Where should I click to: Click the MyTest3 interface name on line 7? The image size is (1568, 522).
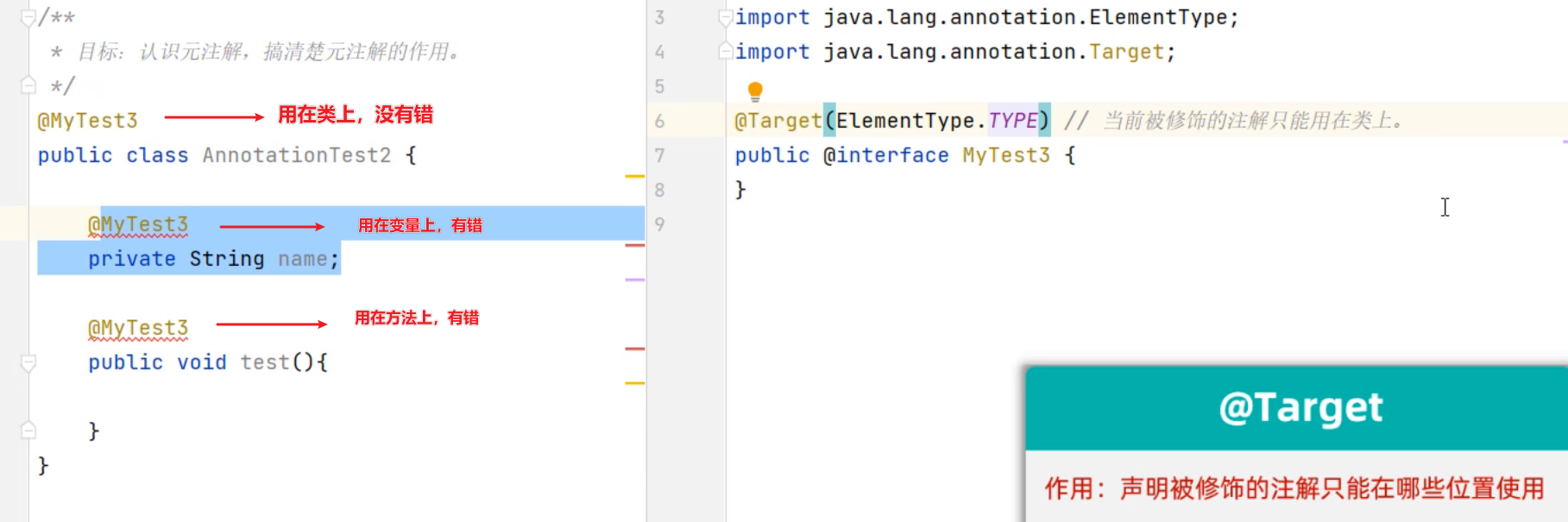[1005, 155]
